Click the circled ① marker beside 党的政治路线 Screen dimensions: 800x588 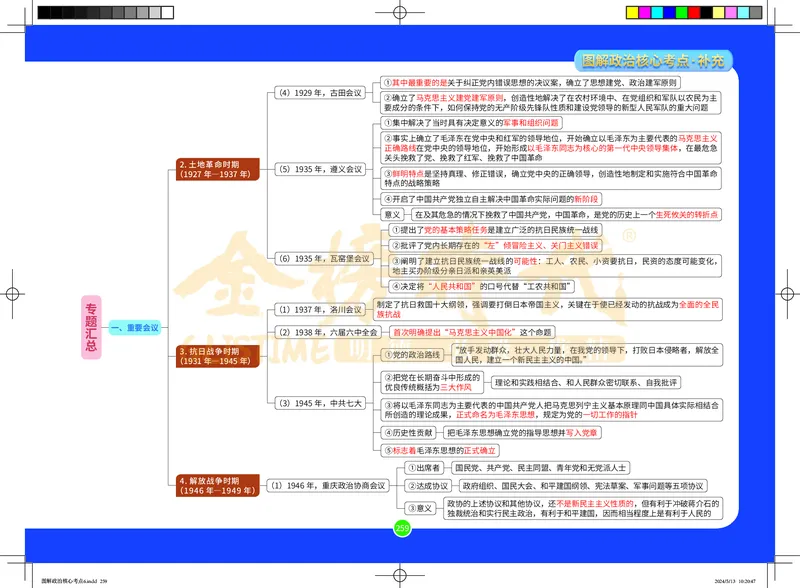[x=389, y=353]
